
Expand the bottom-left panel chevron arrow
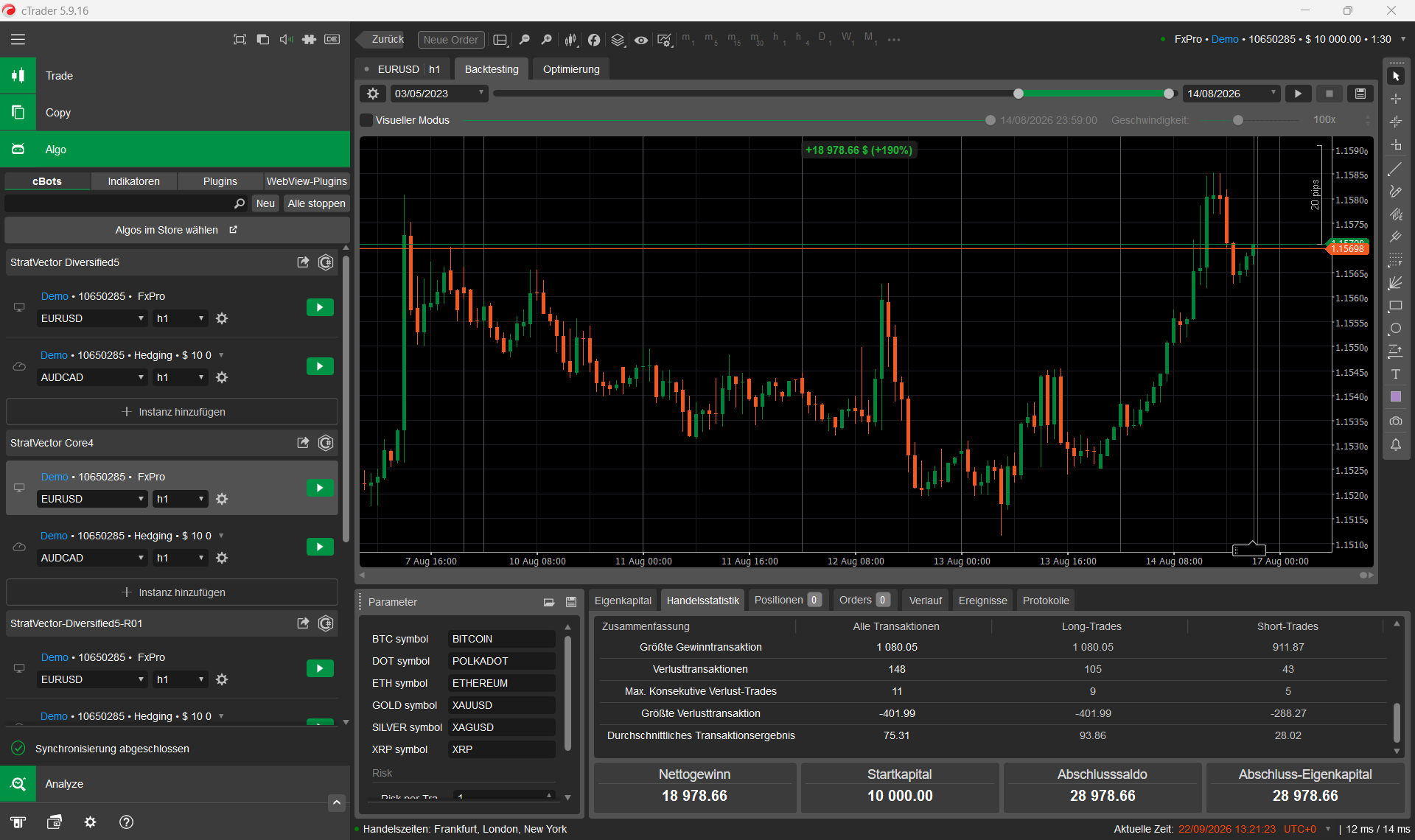[x=337, y=802]
